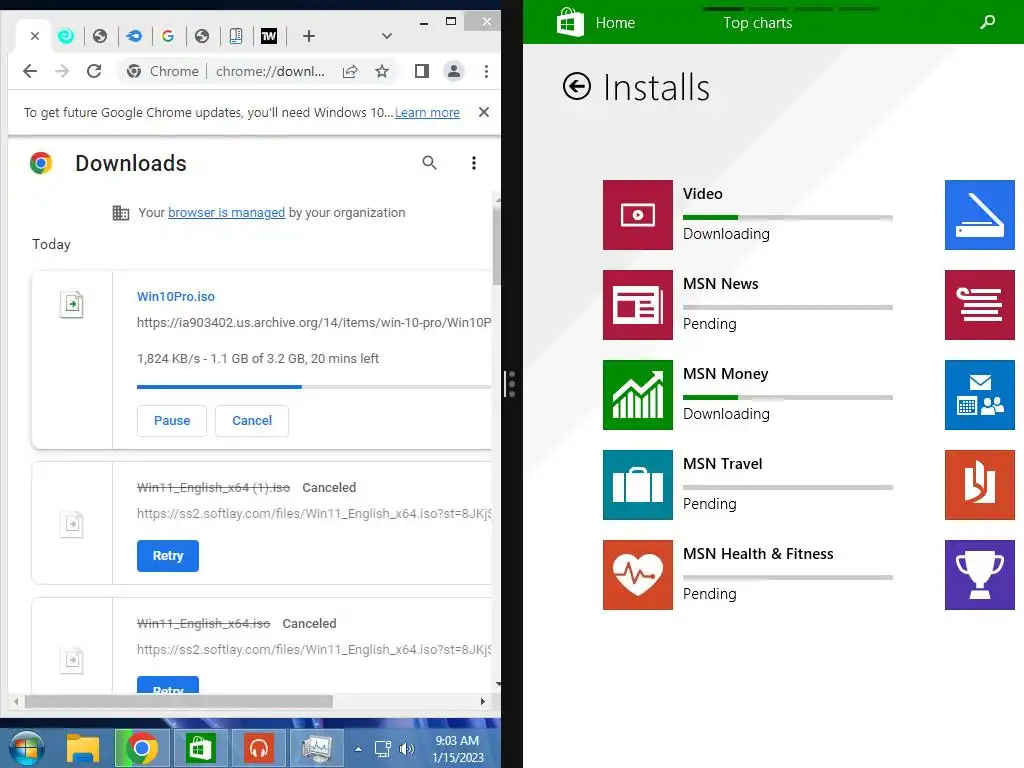Select the purple trophy Sports tile
Image resolution: width=1024 pixels, height=768 pixels.
point(980,575)
